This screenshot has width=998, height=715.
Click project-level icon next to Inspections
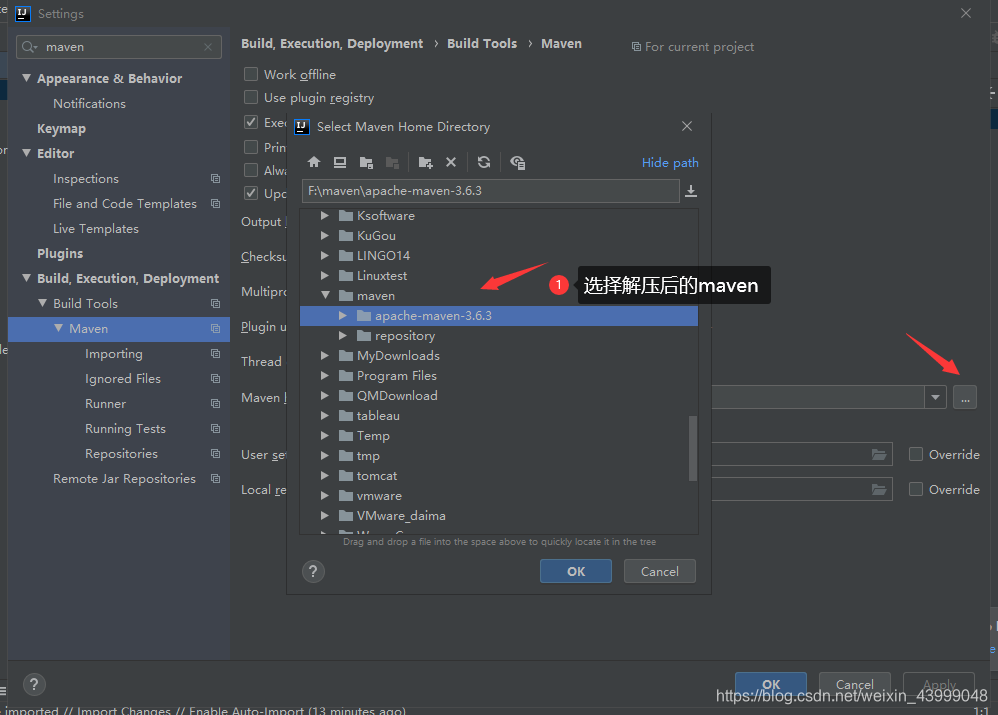(216, 179)
